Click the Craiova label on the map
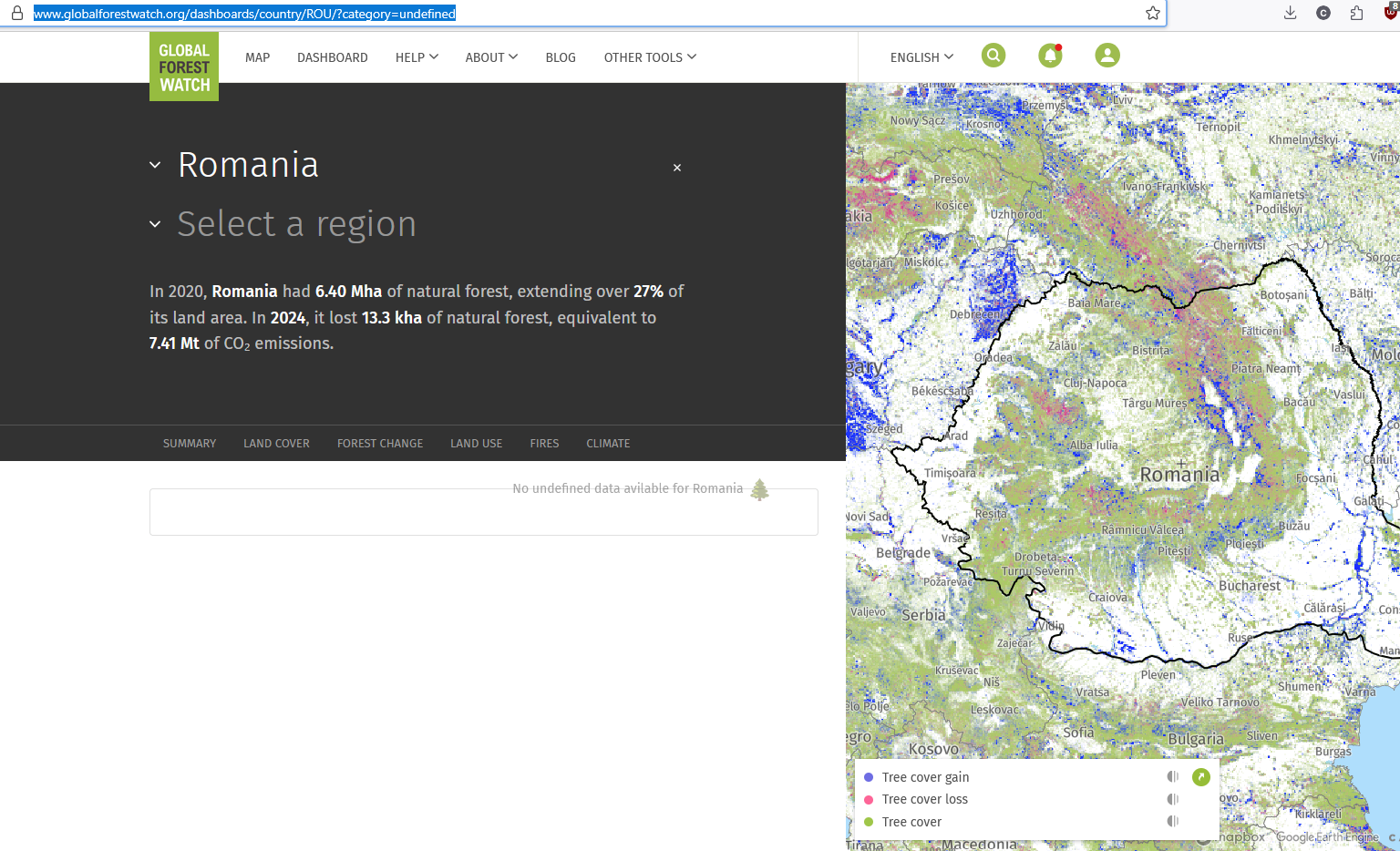The height and width of the screenshot is (851, 1400). coord(1107,598)
